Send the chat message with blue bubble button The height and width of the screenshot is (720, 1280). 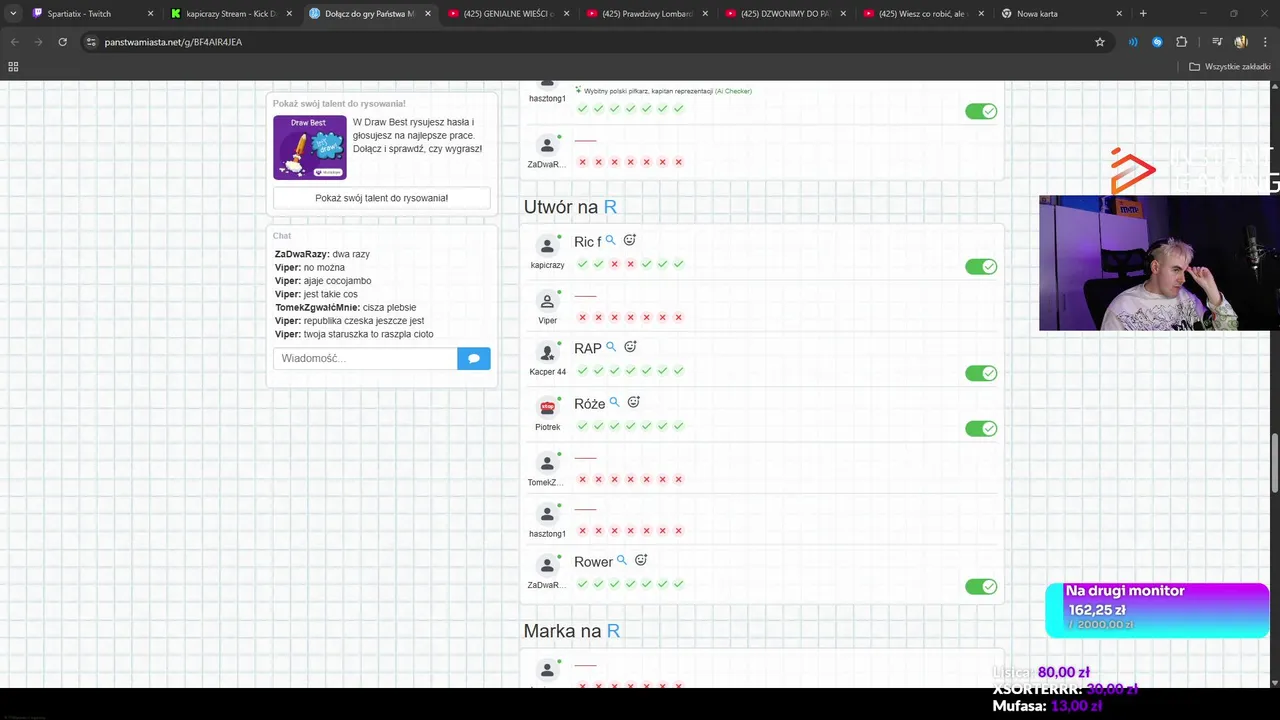[474, 358]
